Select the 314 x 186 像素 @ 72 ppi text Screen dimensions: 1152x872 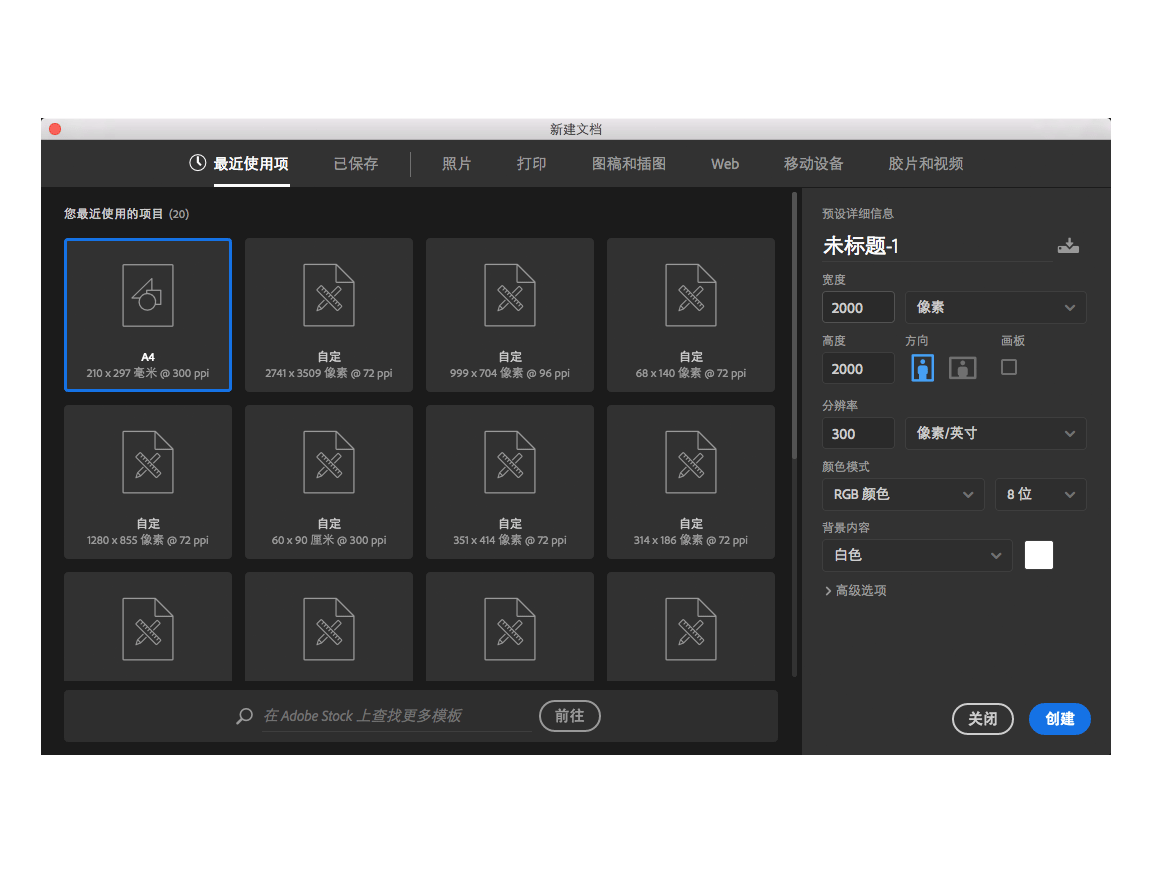(691, 540)
